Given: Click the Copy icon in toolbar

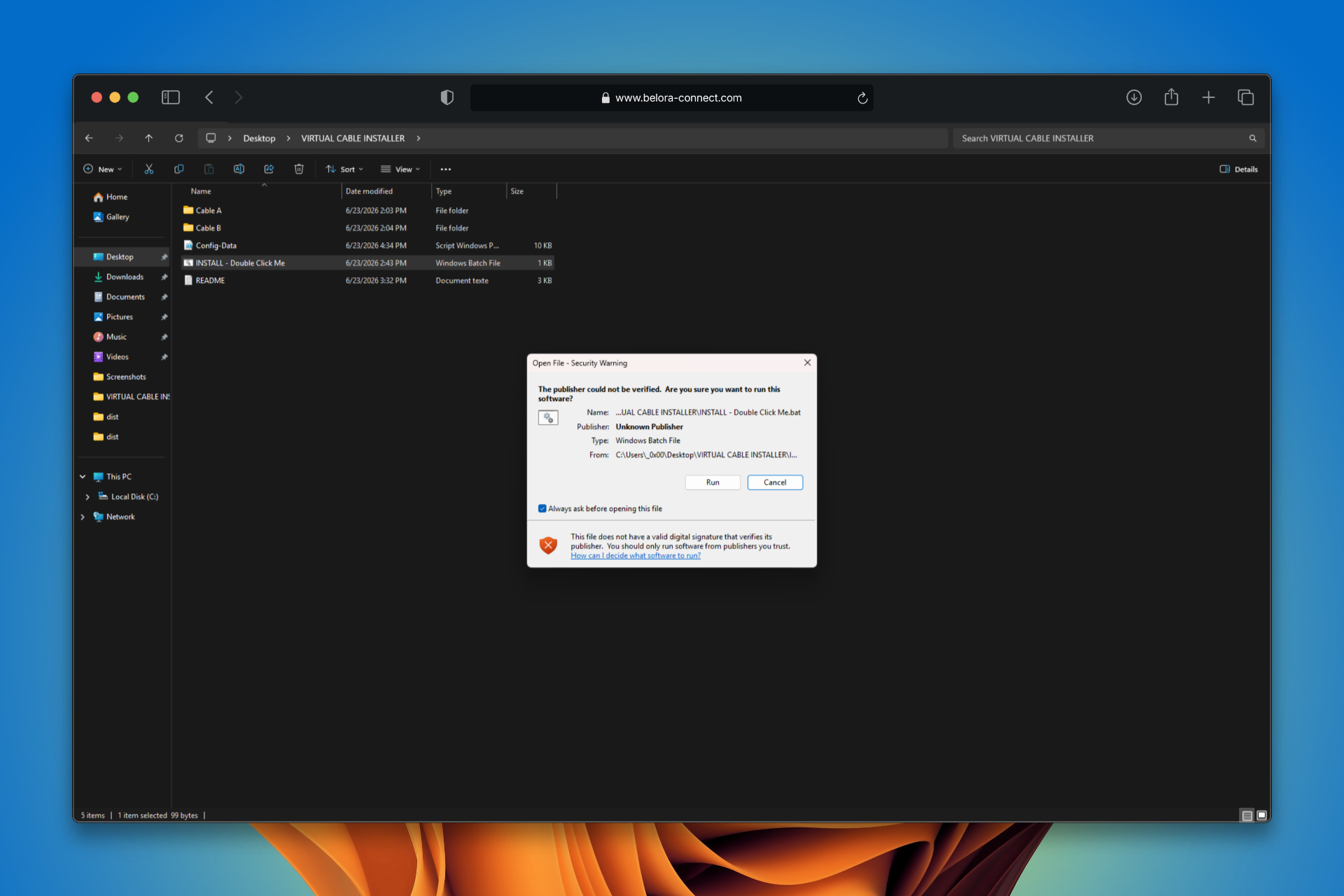Looking at the screenshot, I should tap(178, 169).
